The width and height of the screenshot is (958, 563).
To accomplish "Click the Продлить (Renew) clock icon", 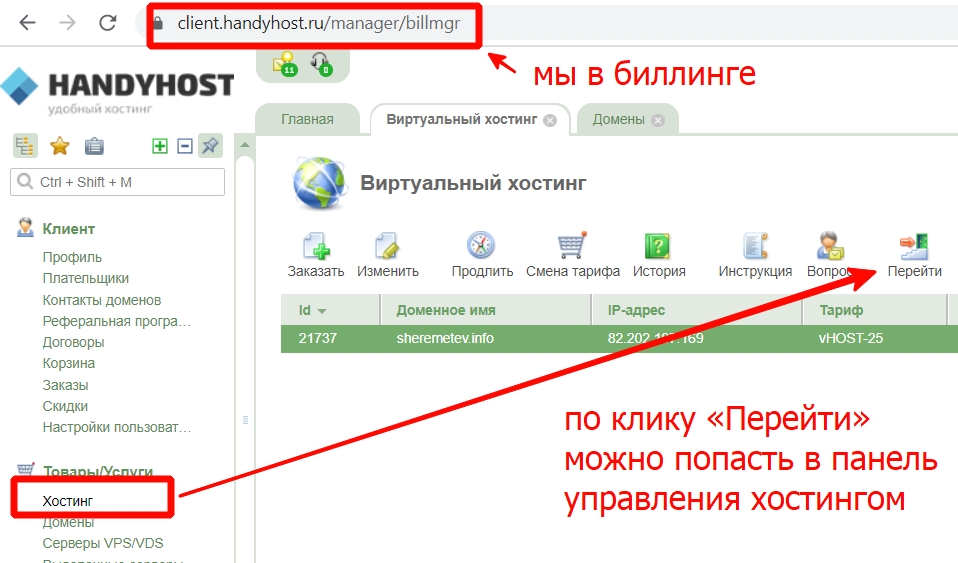I will (x=481, y=247).
